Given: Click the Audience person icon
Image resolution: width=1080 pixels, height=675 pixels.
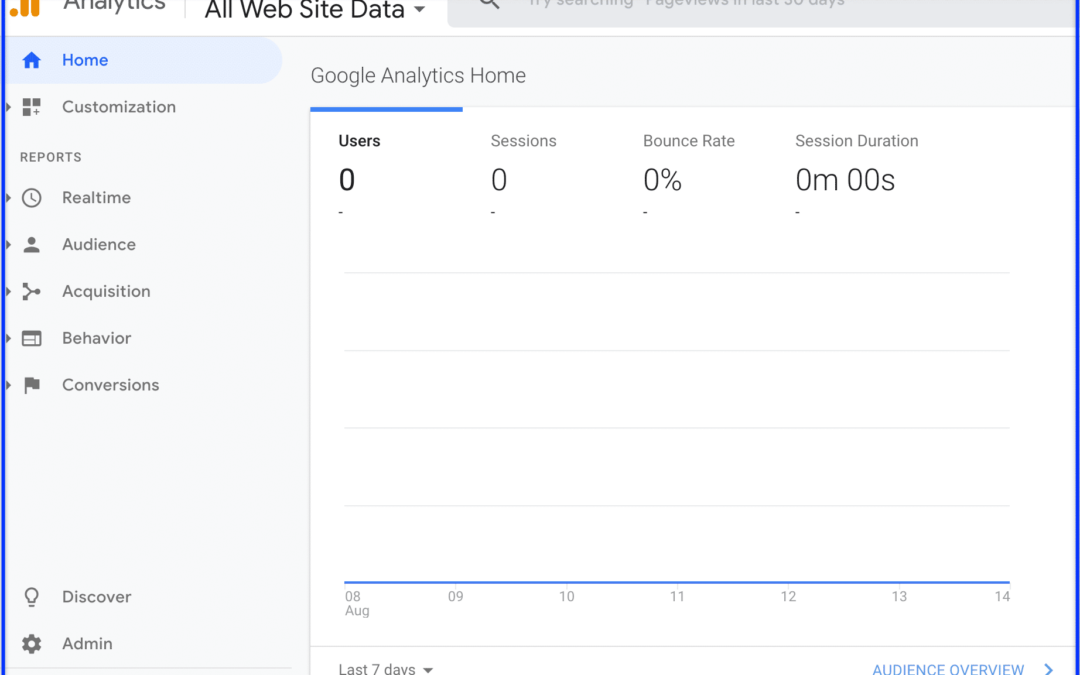Looking at the screenshot, I should pyautogui.click(x=32, y=245).
